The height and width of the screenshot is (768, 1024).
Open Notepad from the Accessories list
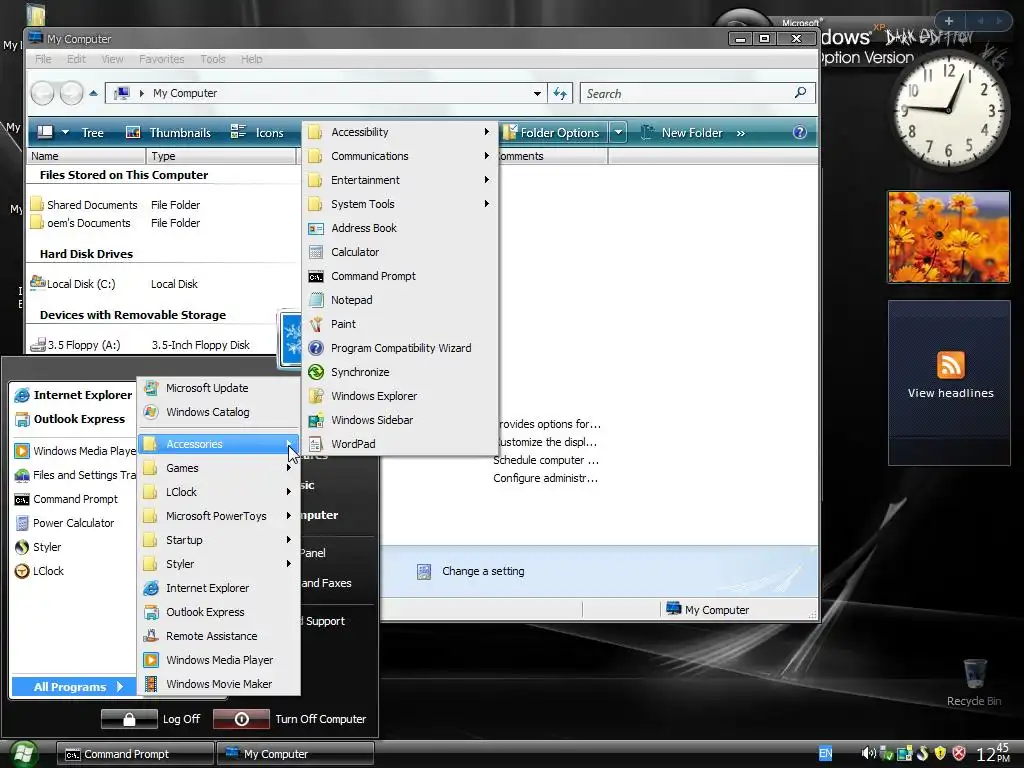(400, 300)
